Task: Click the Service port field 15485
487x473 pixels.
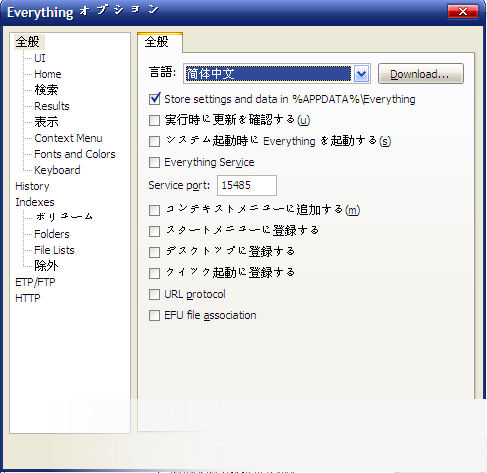Action: [247, 185]
